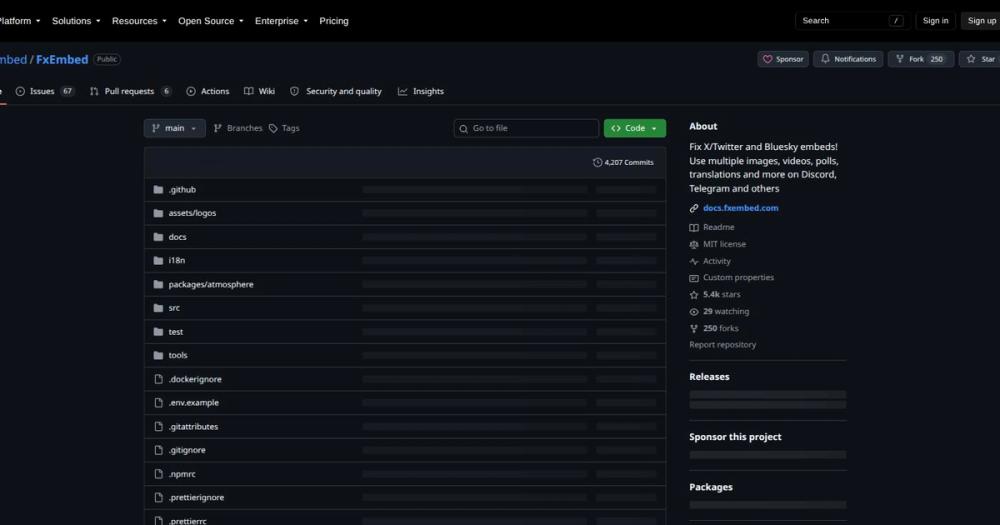The width and height of the screenshot is (1000, 525).
Task: Click the Notifications button
Action: click(848, 59)
